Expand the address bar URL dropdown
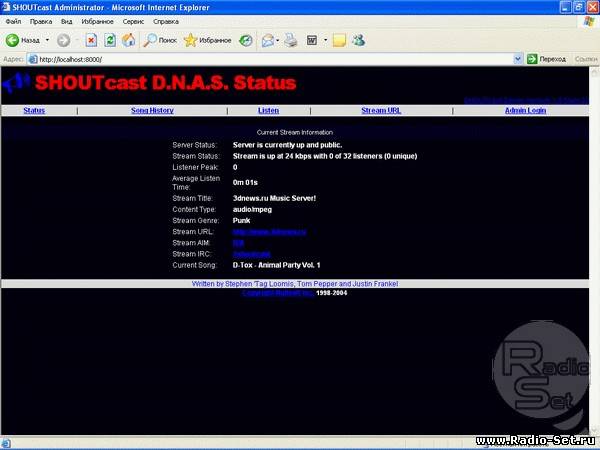Viewport: 600px width, 450px height. pos(518,59)
